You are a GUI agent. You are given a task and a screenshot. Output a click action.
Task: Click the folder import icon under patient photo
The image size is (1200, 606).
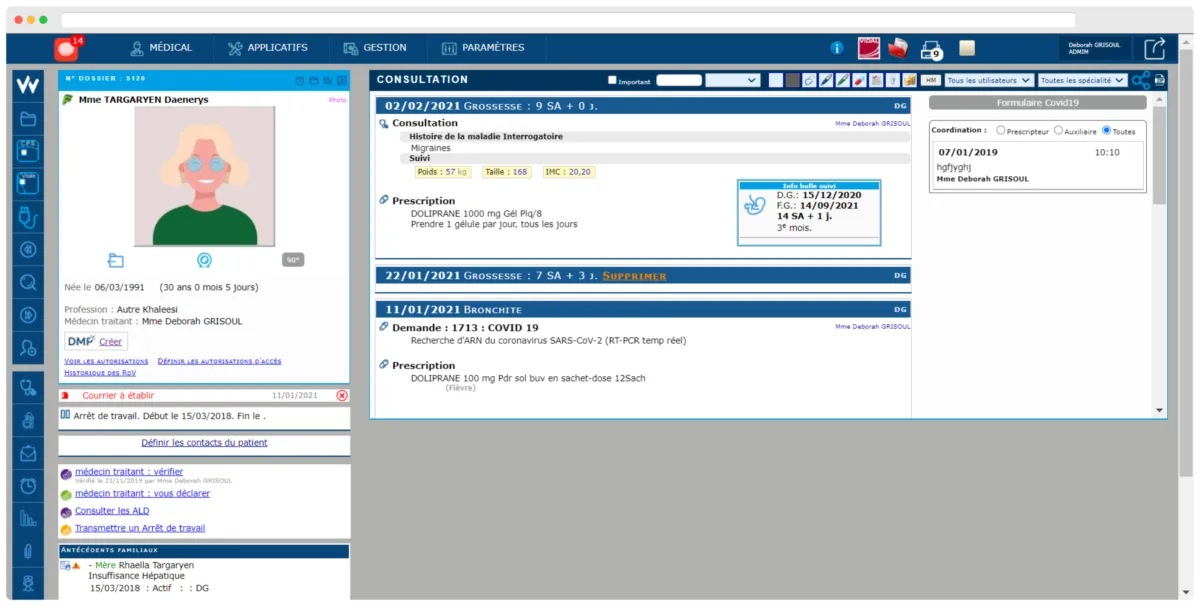pos(115,261)
